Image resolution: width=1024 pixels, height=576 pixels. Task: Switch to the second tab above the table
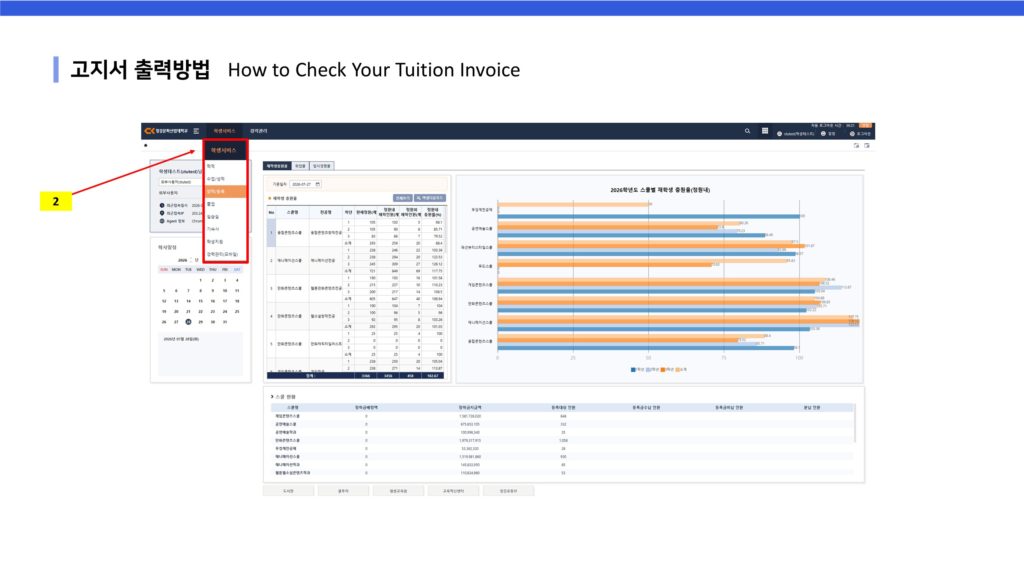pyautogui.click(x=300, y=166)
